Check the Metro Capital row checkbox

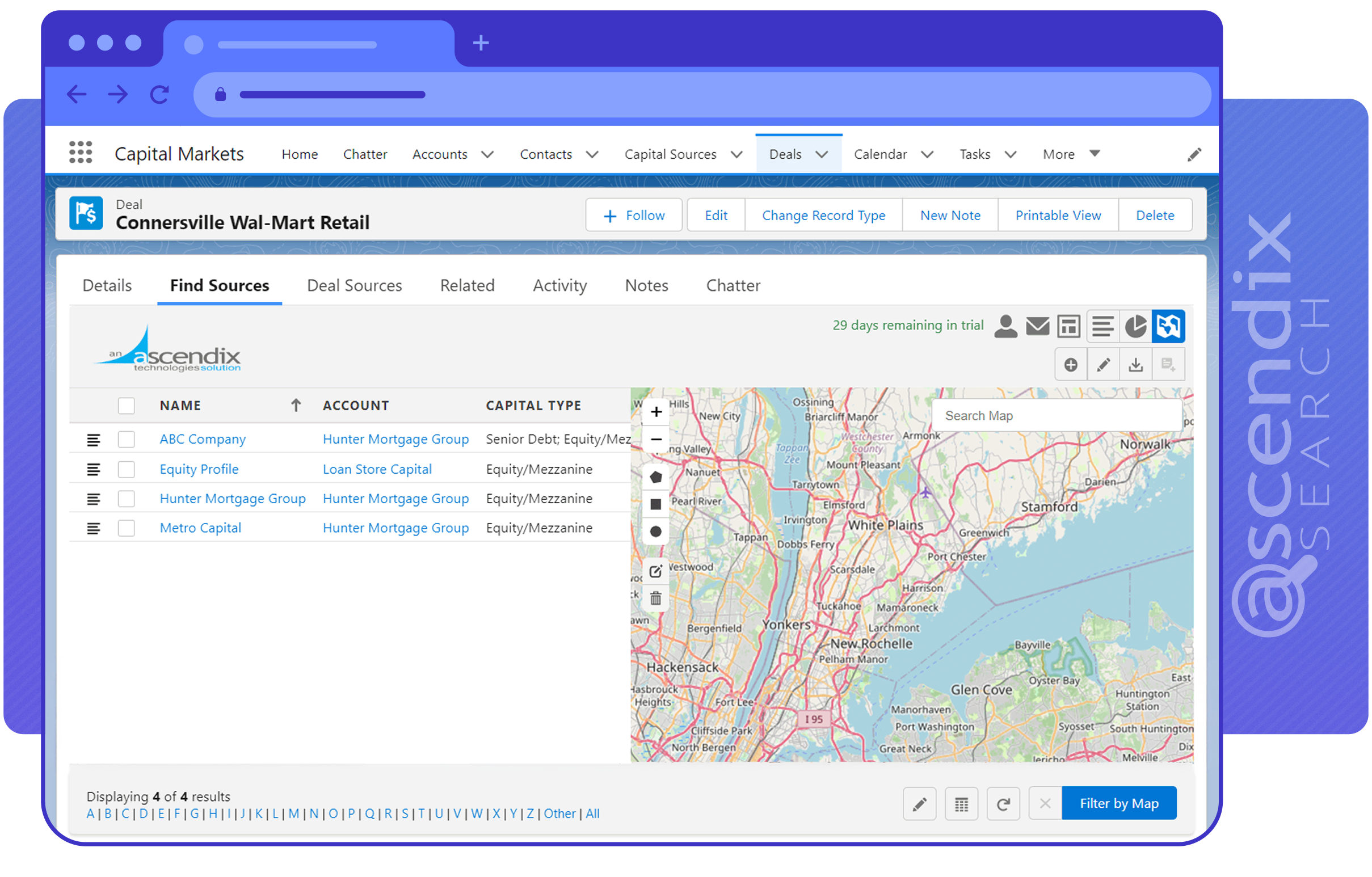127,529
